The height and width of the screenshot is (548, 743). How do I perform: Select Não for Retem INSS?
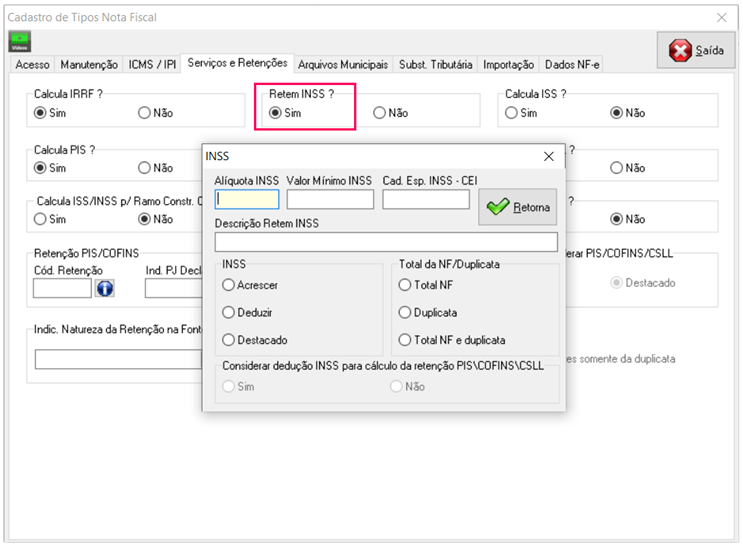tap(380, 113)
